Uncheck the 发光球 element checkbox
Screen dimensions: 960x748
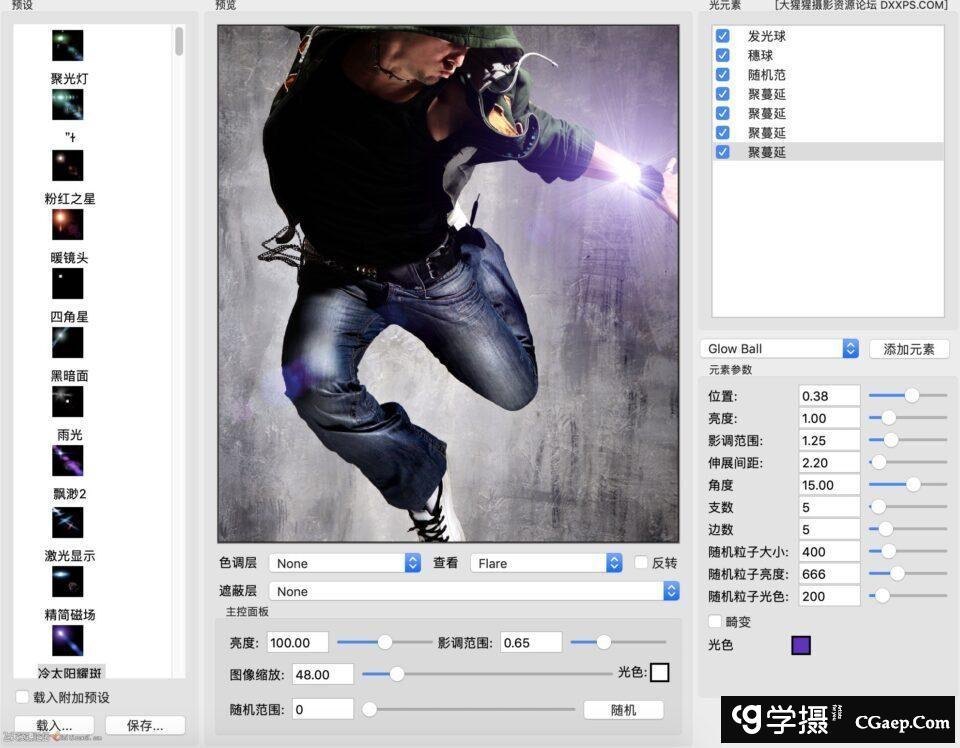(723, 36)
